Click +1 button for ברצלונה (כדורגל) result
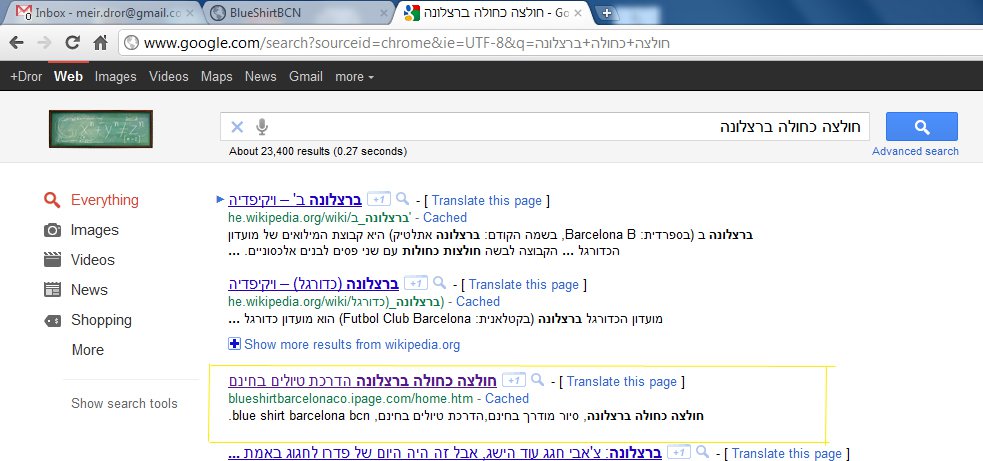The height and width of the screenshot is (461, 983). click(x=416, y=283)
